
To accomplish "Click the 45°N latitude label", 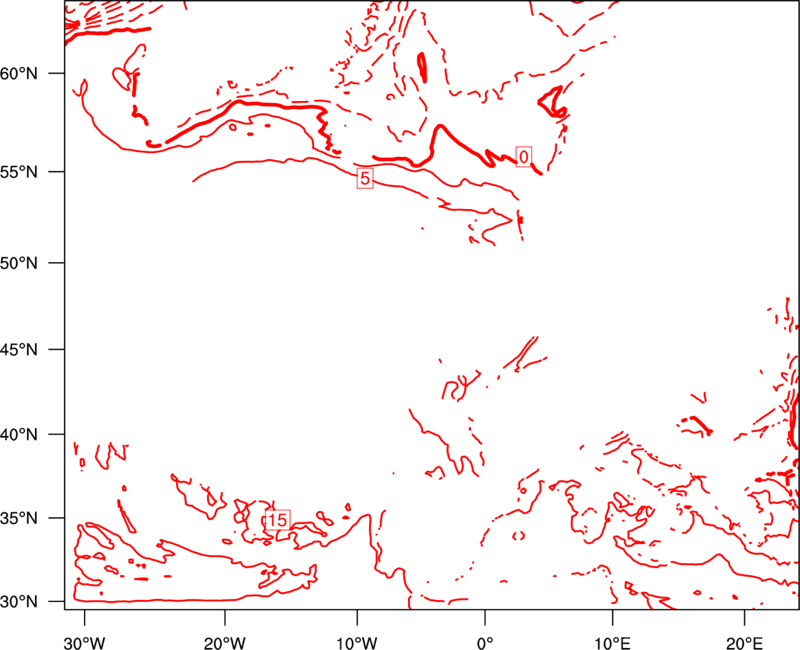I will click(x=19, y=349).
